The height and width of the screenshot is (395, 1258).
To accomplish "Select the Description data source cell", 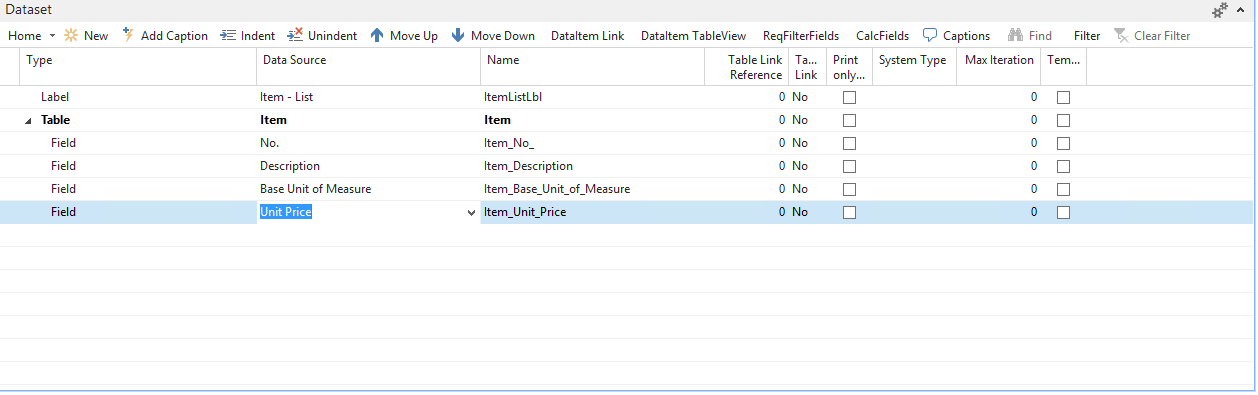I will point(369,166).
